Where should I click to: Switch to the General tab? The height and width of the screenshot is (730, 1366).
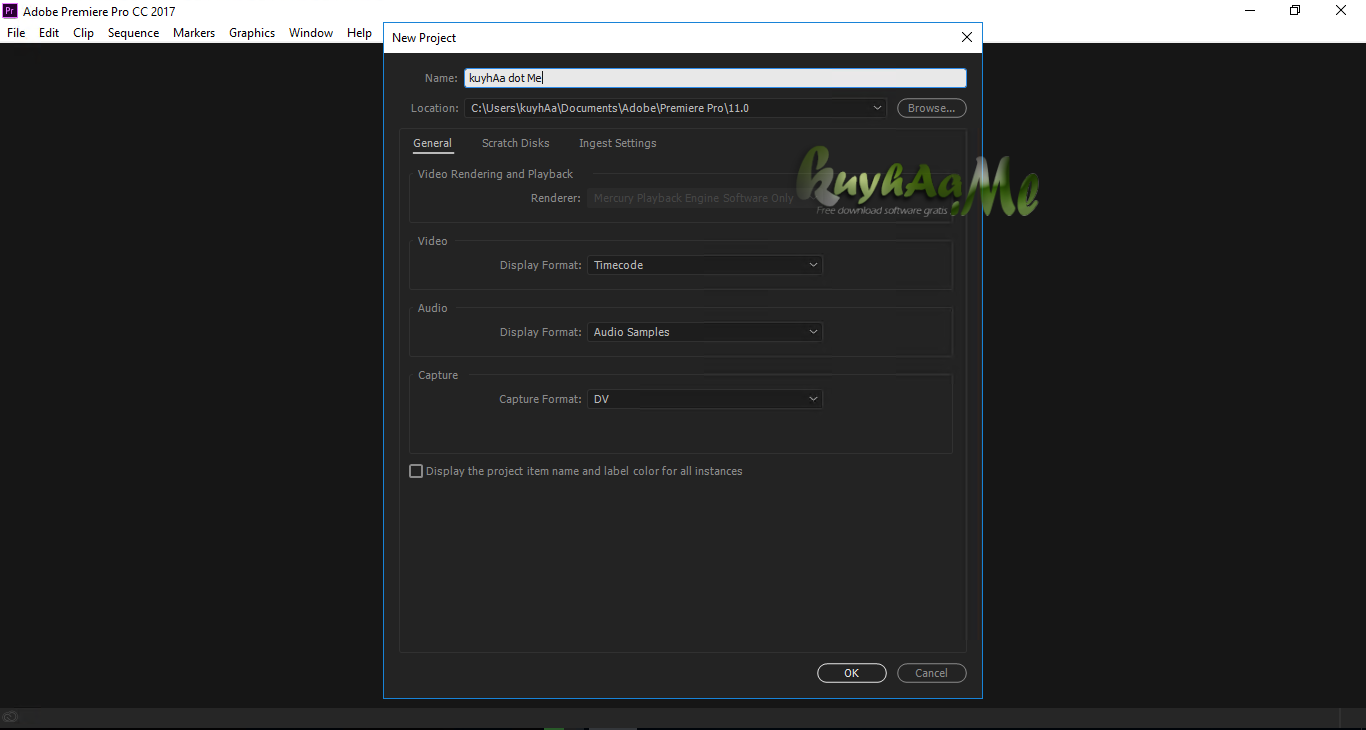(433, 143)
